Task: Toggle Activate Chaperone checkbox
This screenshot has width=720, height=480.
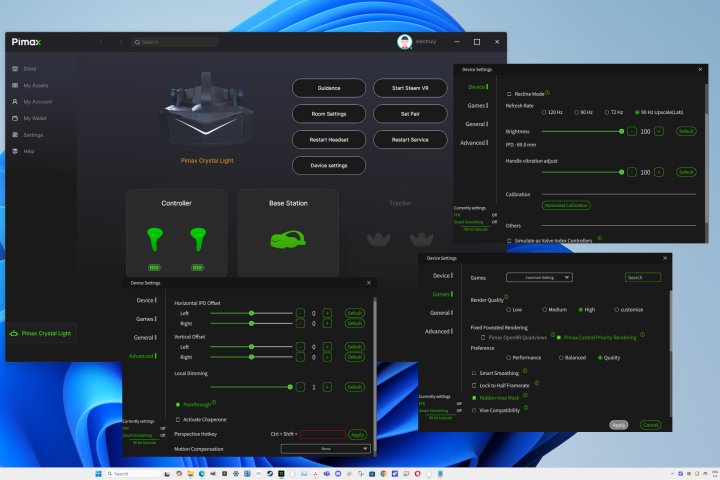Action: pyautogui.click(x=178, y=420)
